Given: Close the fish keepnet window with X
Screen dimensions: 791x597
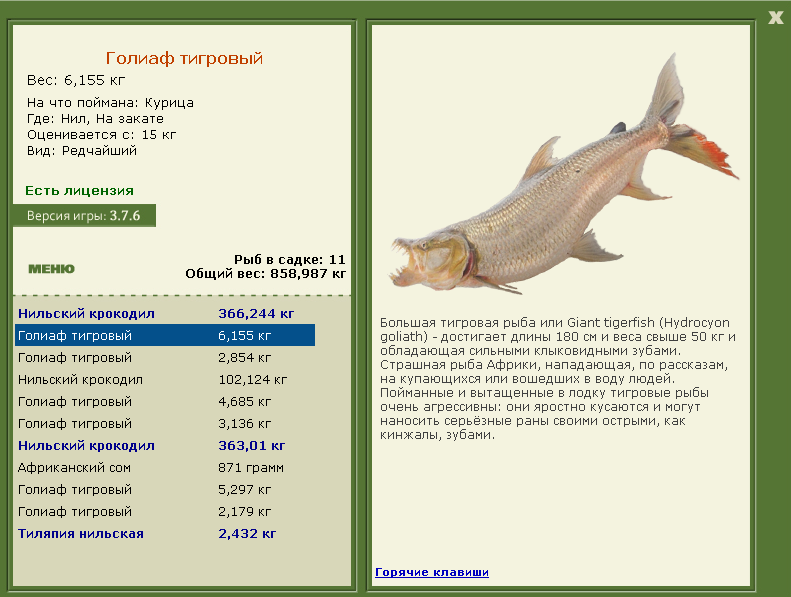Looking at the screenshot, I should pyautogui.click(x=775, y=18).
